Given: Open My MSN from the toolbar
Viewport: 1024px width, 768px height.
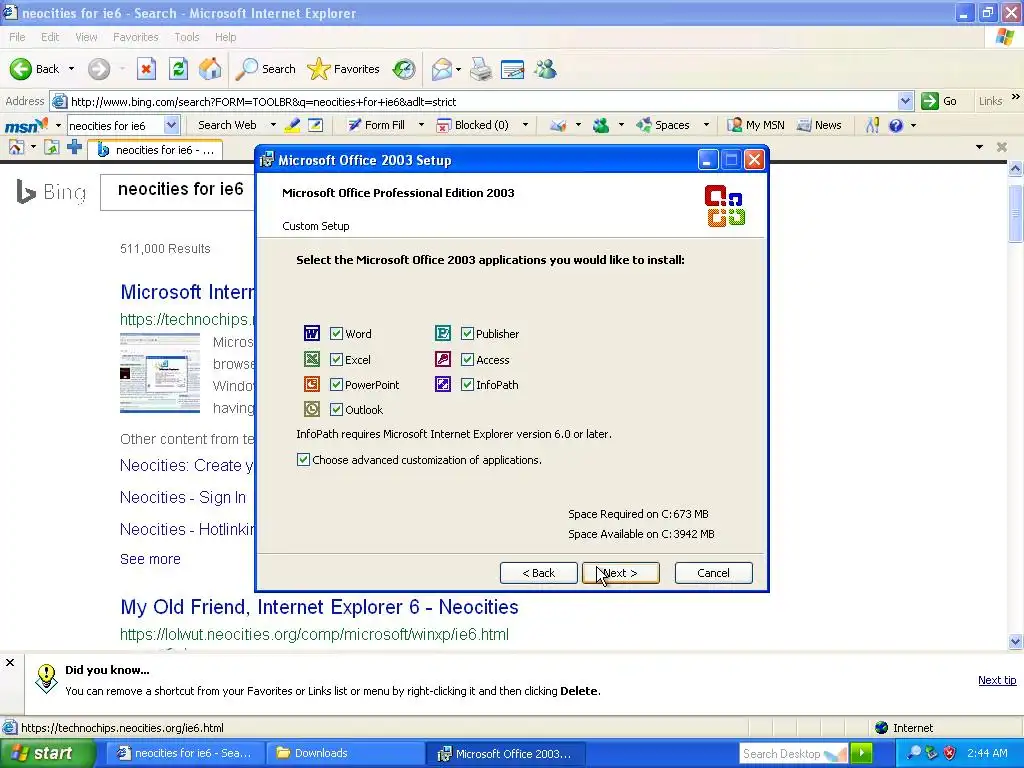Looking at the screenshot, I should (756, 125).
